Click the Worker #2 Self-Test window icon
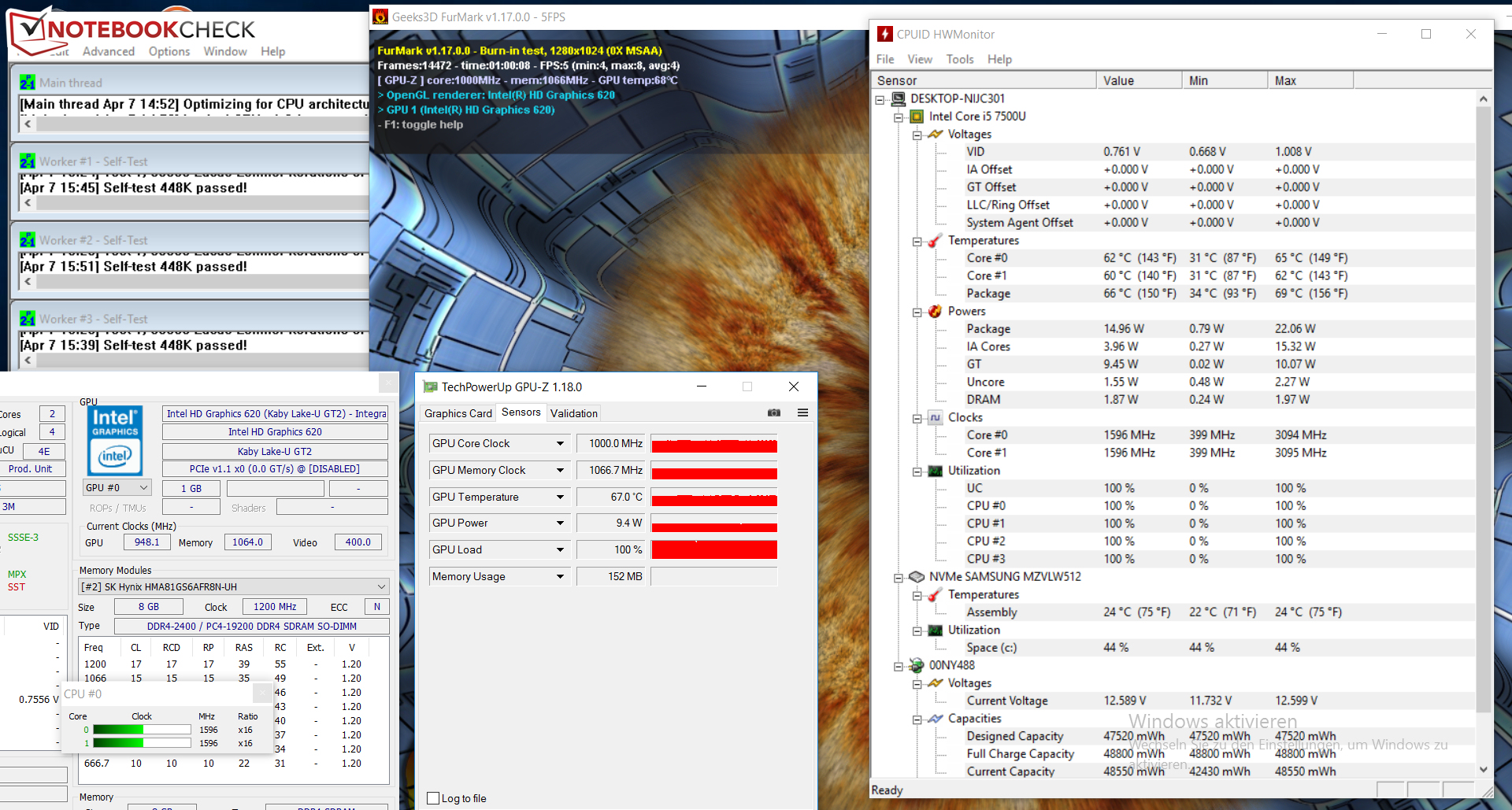The width and height of the screenshot is (1512, 810). (x=28, y=240)
